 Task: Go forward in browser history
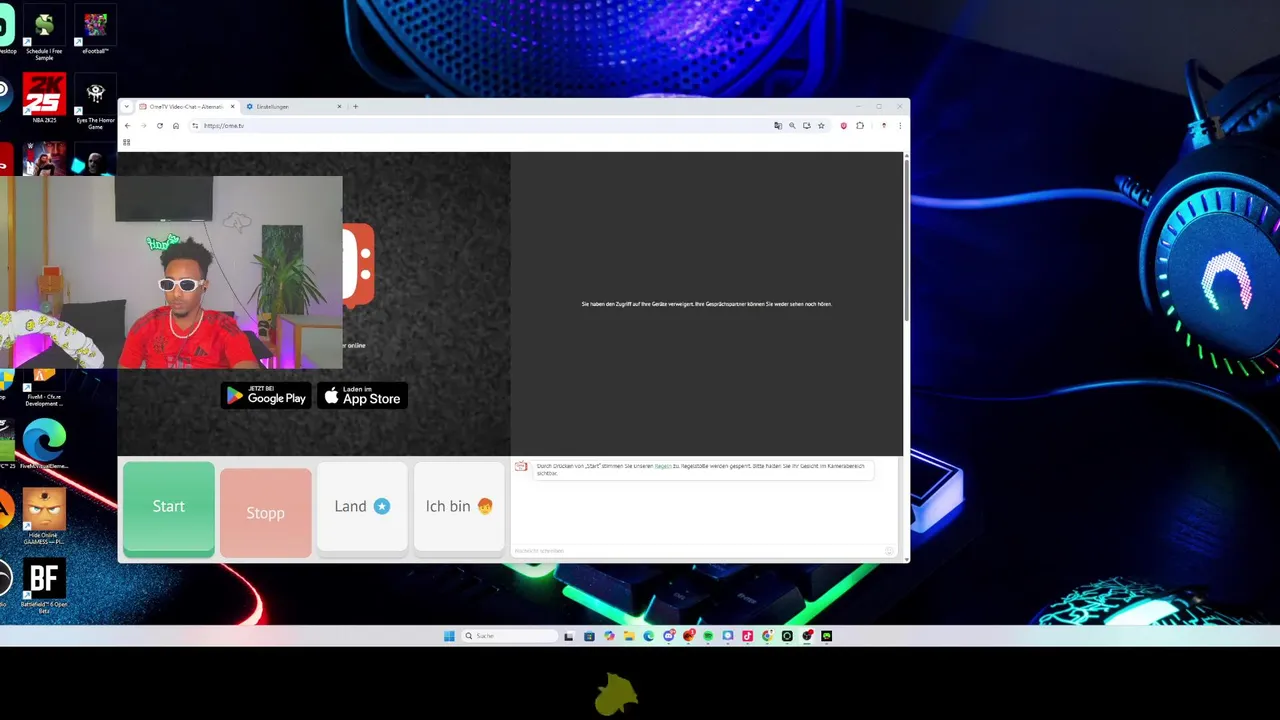point(143,126)
